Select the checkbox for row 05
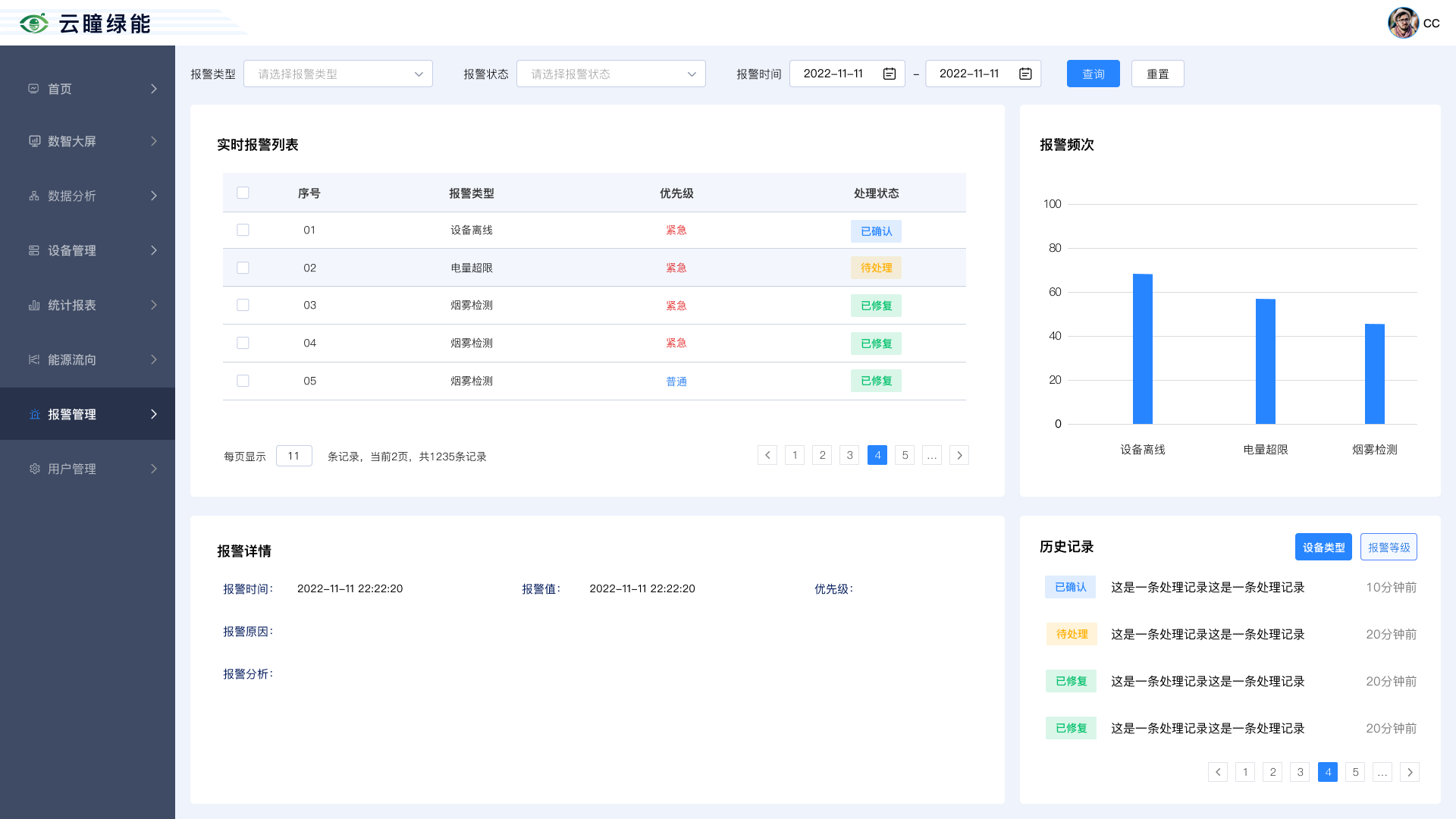This screenshot has width=1456, height=819. tap(243, 381)
